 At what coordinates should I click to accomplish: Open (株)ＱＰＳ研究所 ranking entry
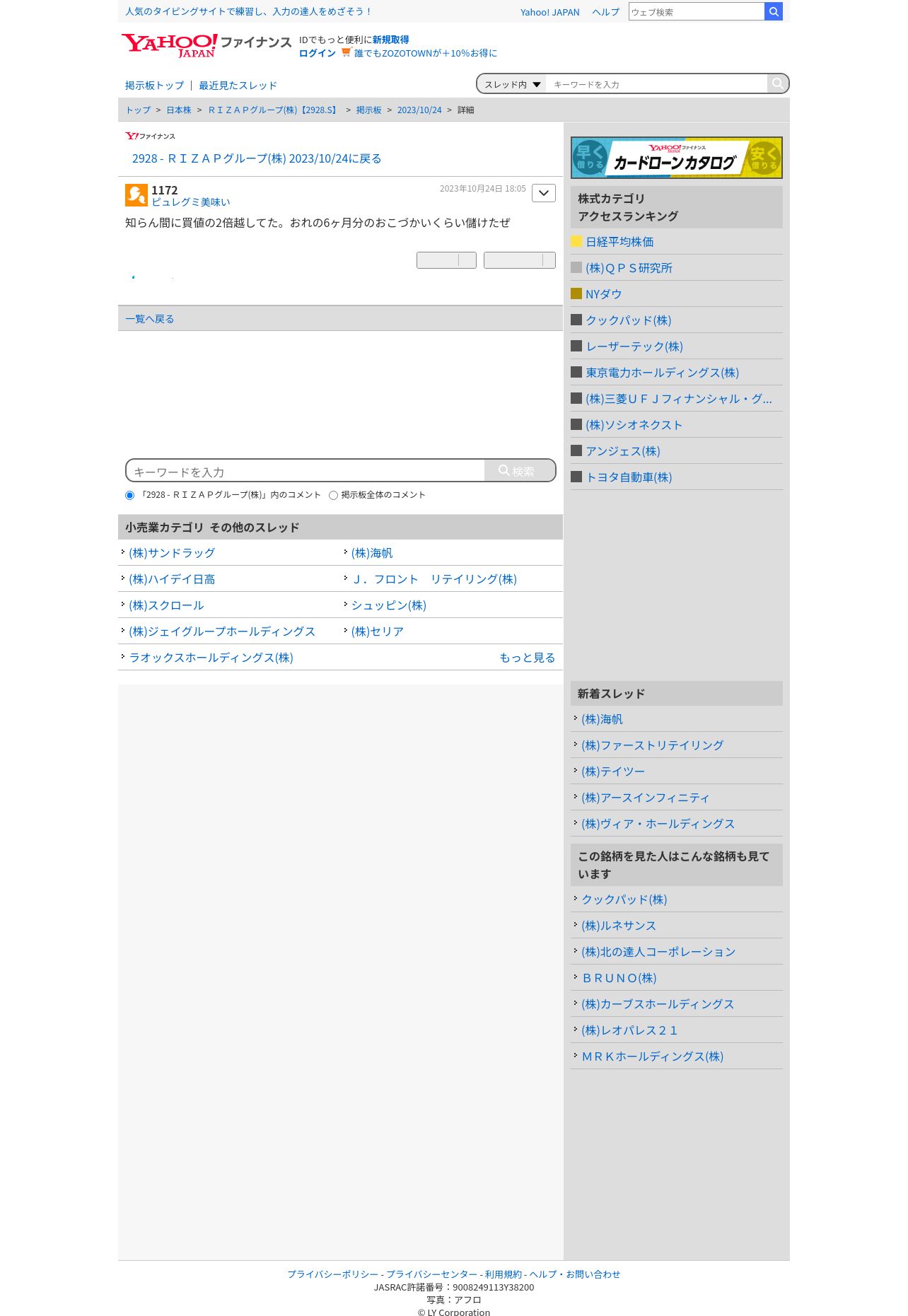629,268
